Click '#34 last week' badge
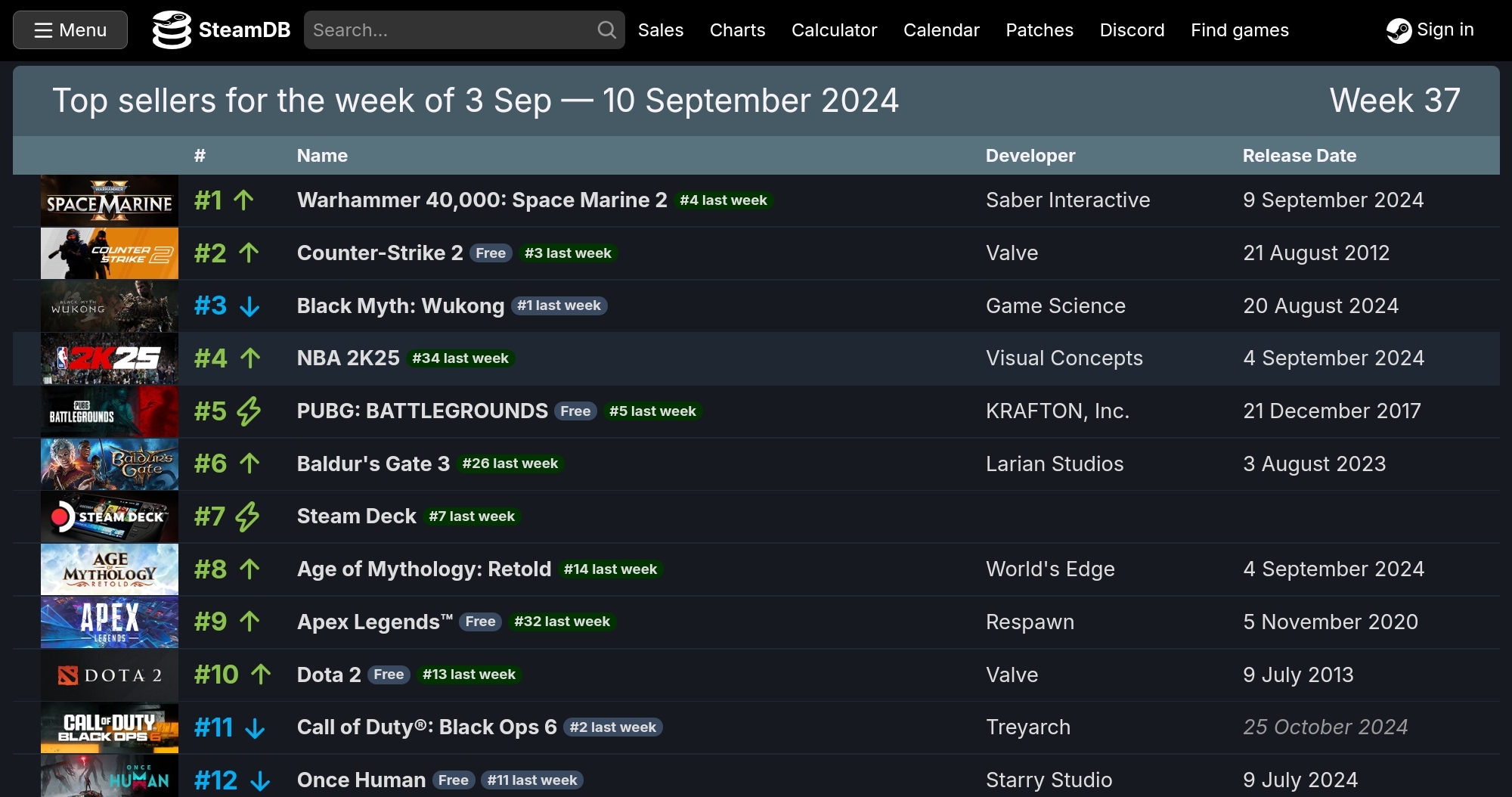This screenshot has height=797, width=1512. tap(460, 358)
